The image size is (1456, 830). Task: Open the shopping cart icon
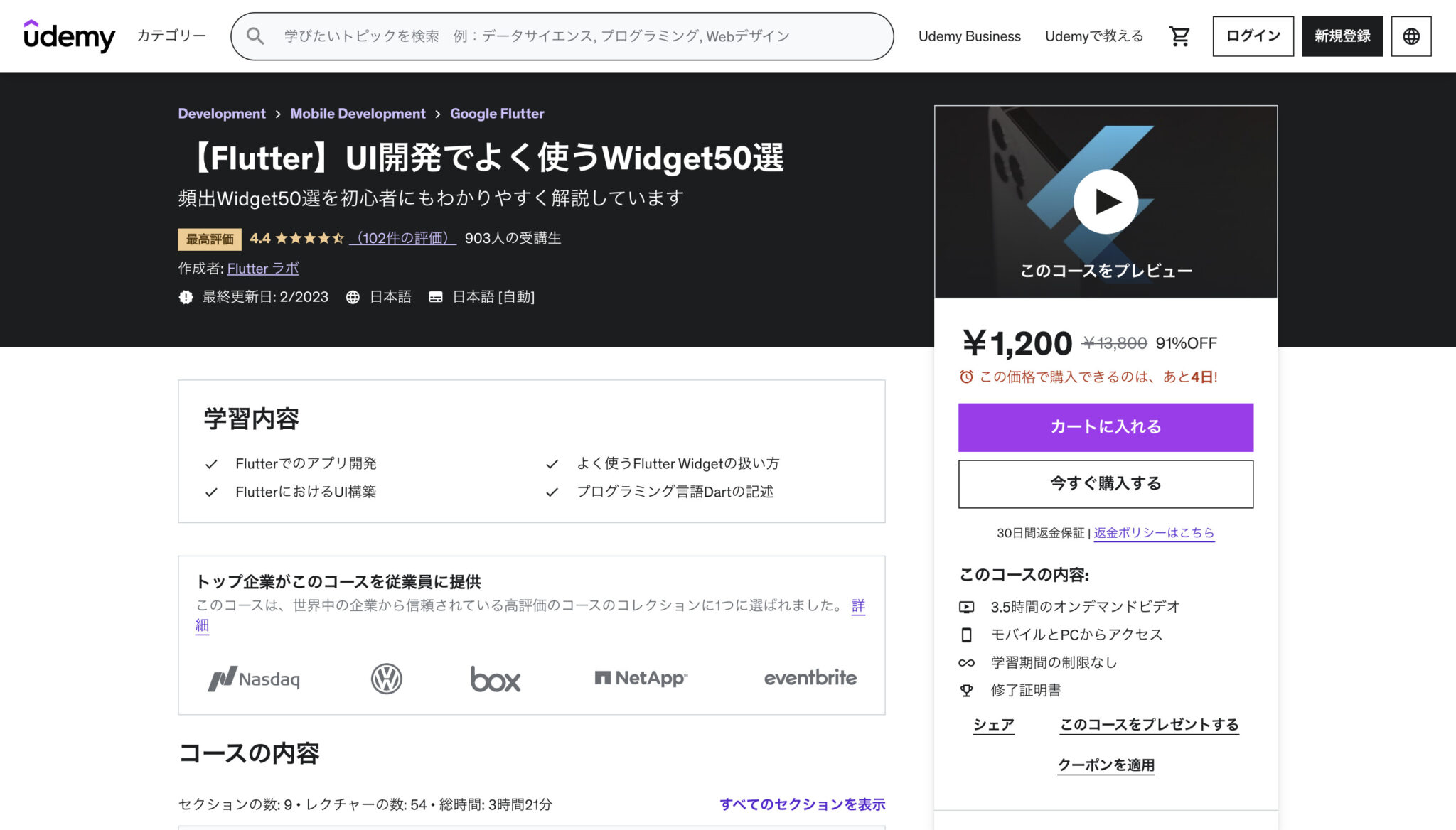click(x=1179, y=36)
